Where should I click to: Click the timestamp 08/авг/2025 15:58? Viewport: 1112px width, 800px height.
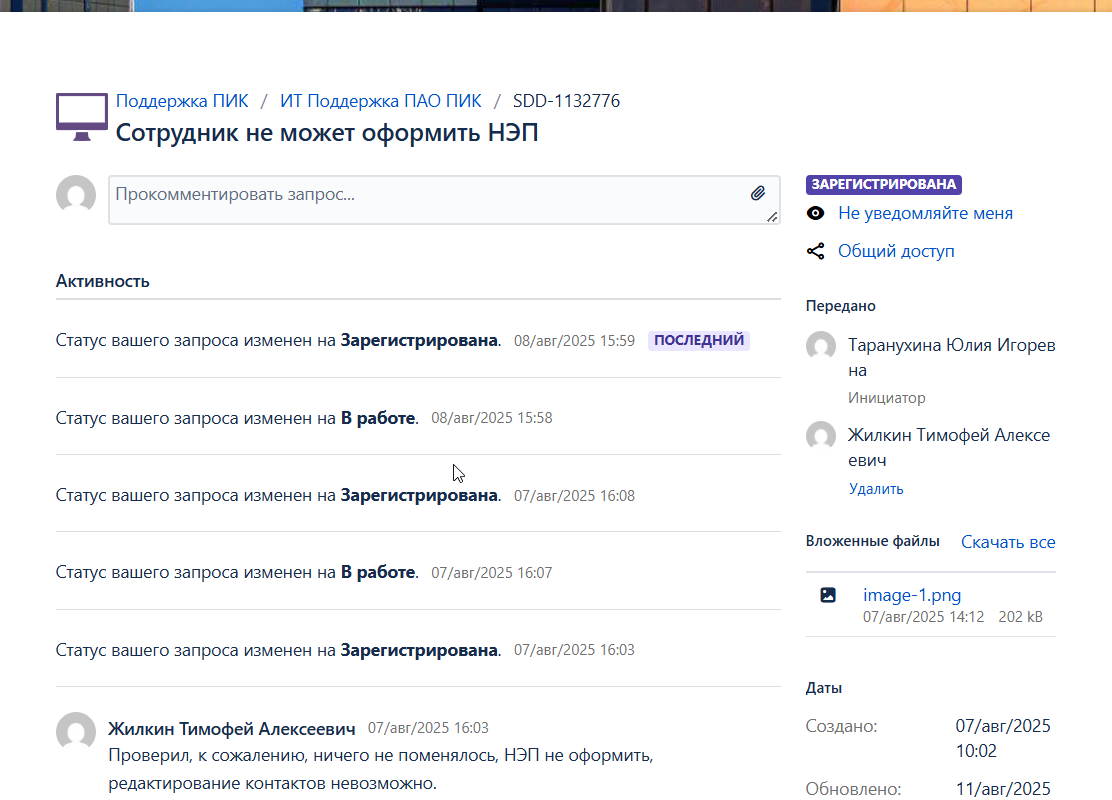click(491, 418)
